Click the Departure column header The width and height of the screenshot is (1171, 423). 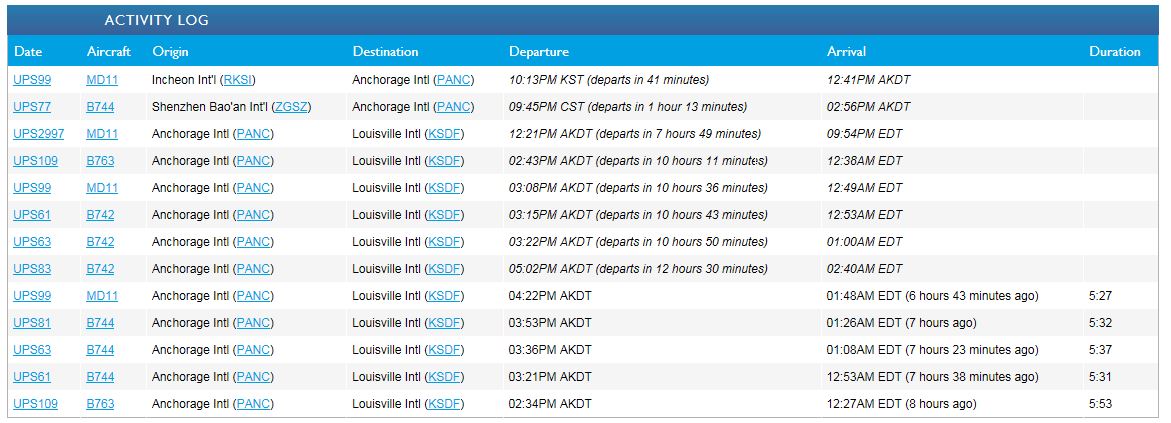(x=538, y=52)
